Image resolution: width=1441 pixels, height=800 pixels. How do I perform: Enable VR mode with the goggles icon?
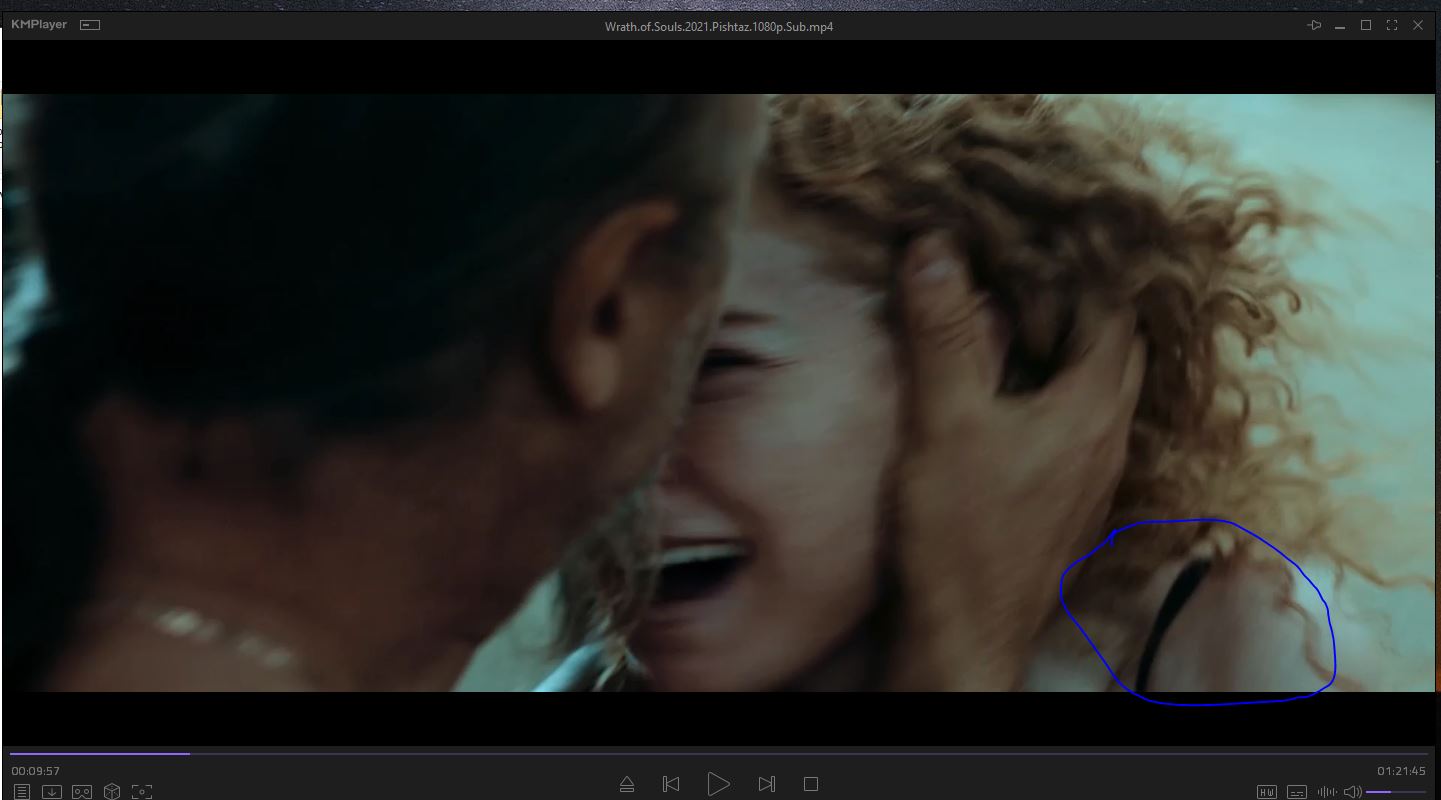pos(82,791)
